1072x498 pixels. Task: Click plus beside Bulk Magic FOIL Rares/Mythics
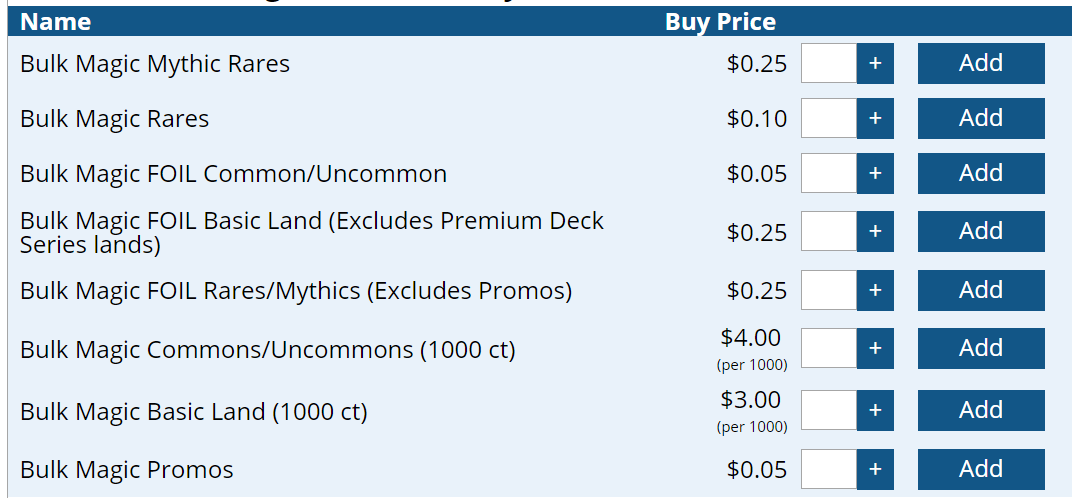(x=875, y=290)
